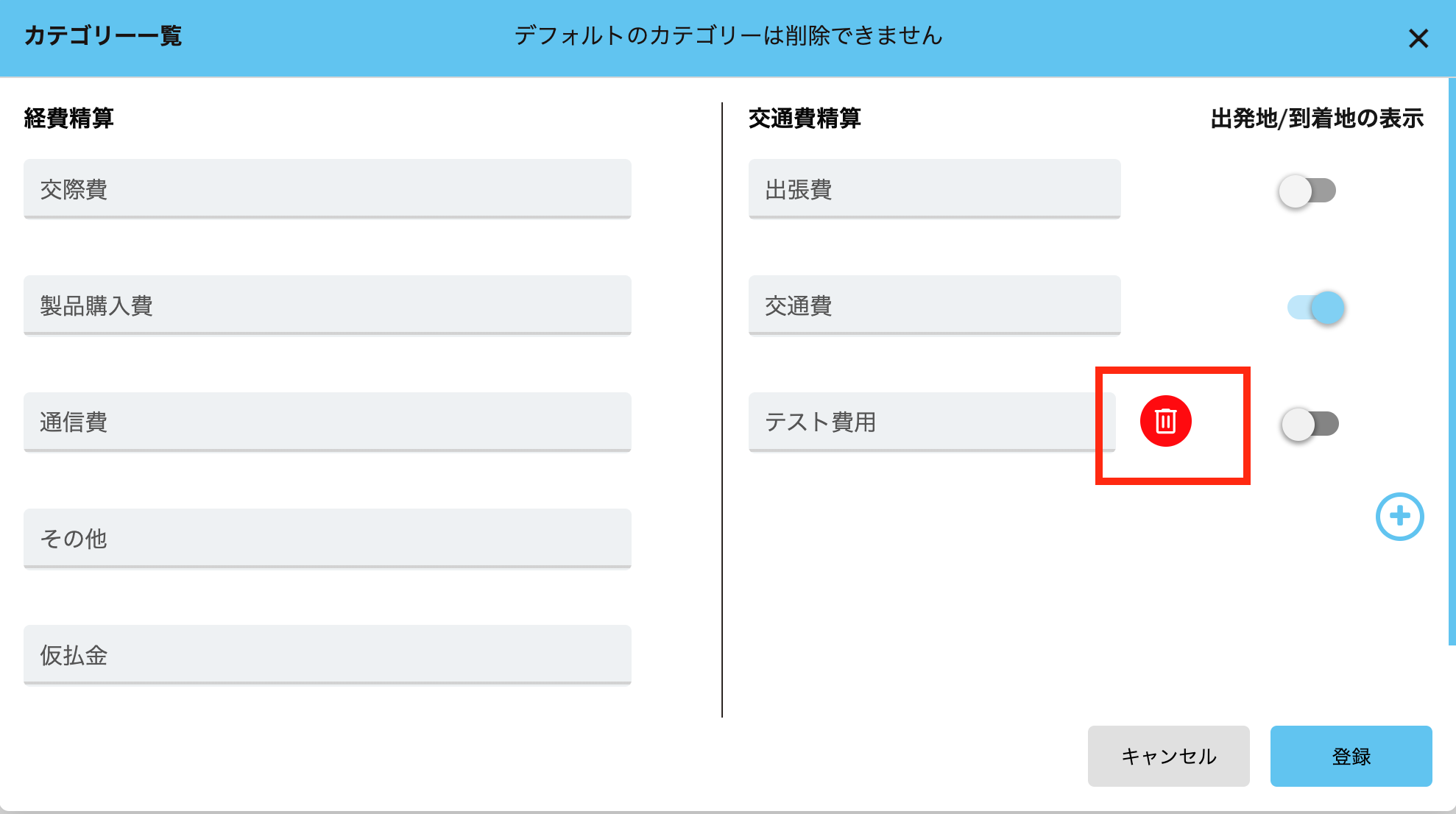Click the その他 category field
Screen dimensions: 1456x814
(x=327, y=538)
